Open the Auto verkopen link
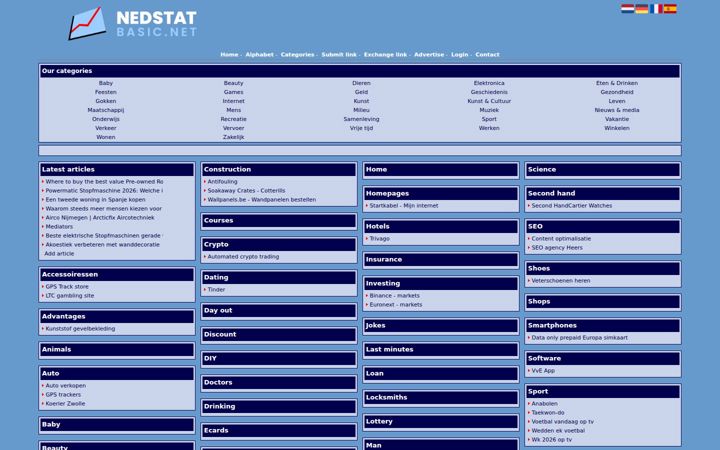This screenshot has height=450, width=720. (65, 386)
